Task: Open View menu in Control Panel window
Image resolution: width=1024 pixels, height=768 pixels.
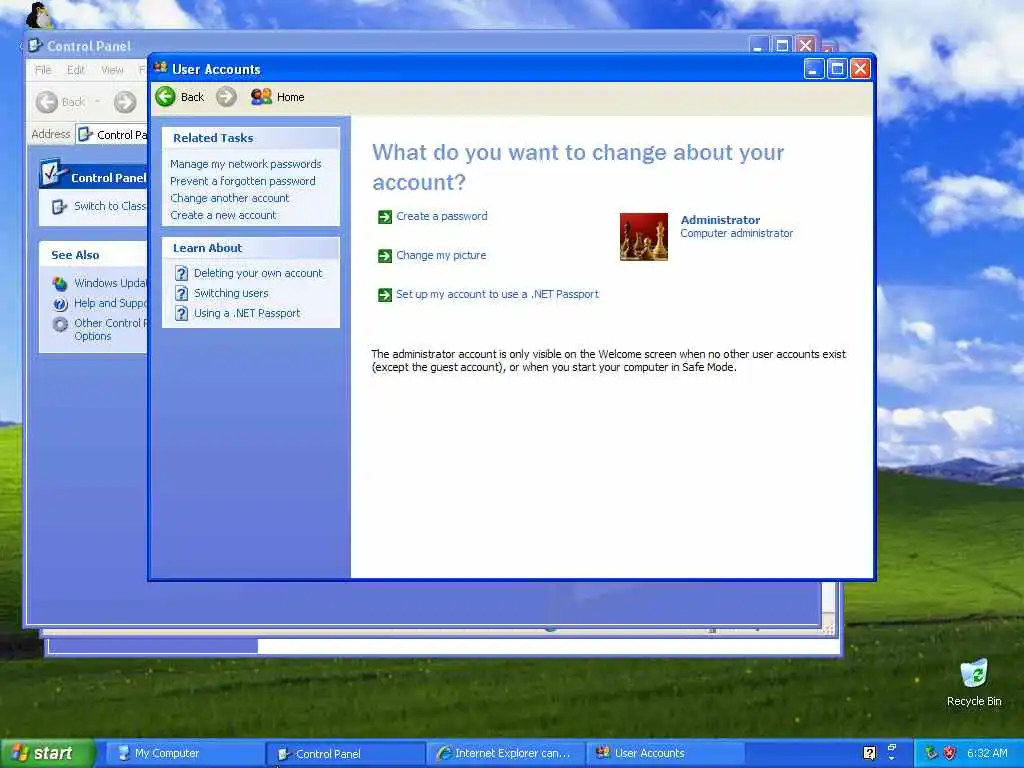Action: 112,70
